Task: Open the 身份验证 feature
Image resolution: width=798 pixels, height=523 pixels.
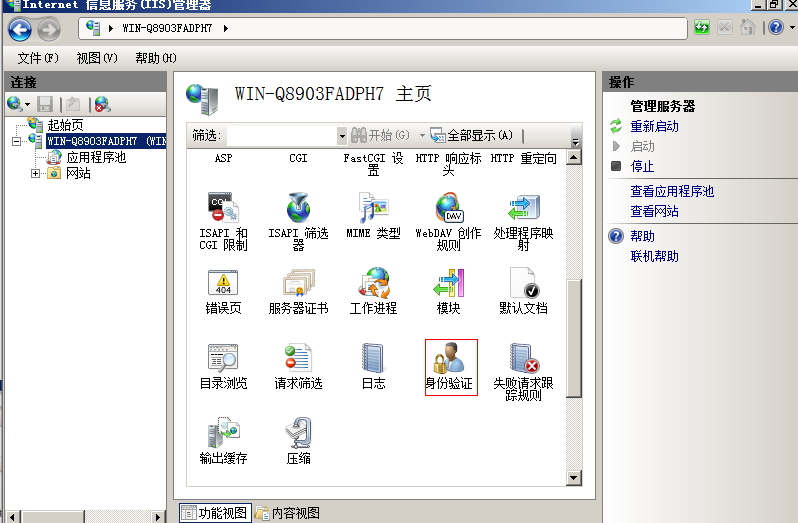Action: [x=451, y=367]
